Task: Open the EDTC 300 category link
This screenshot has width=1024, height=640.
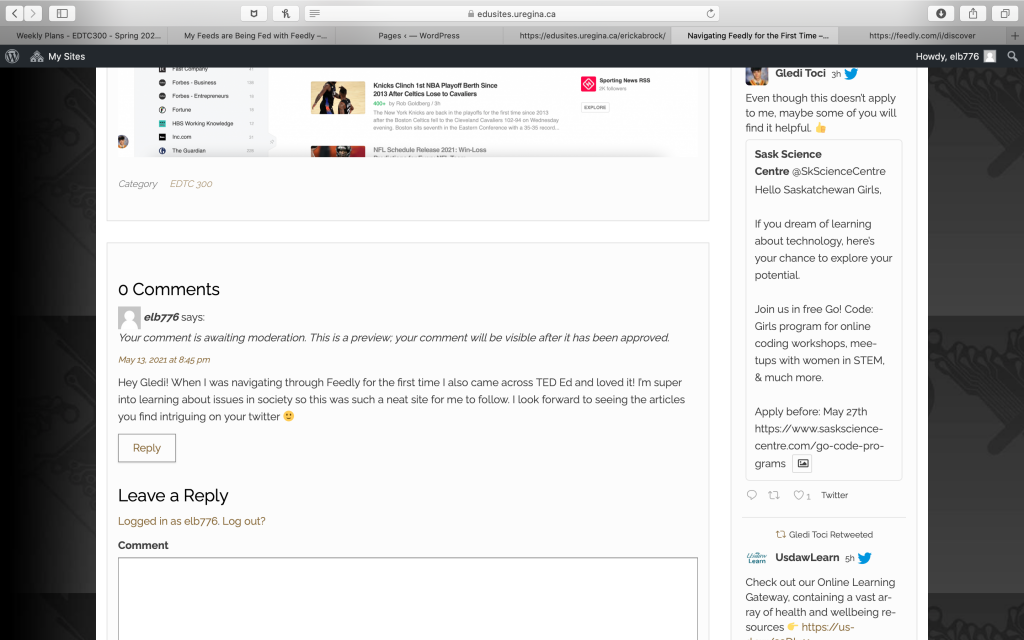Action: [191, 184]
